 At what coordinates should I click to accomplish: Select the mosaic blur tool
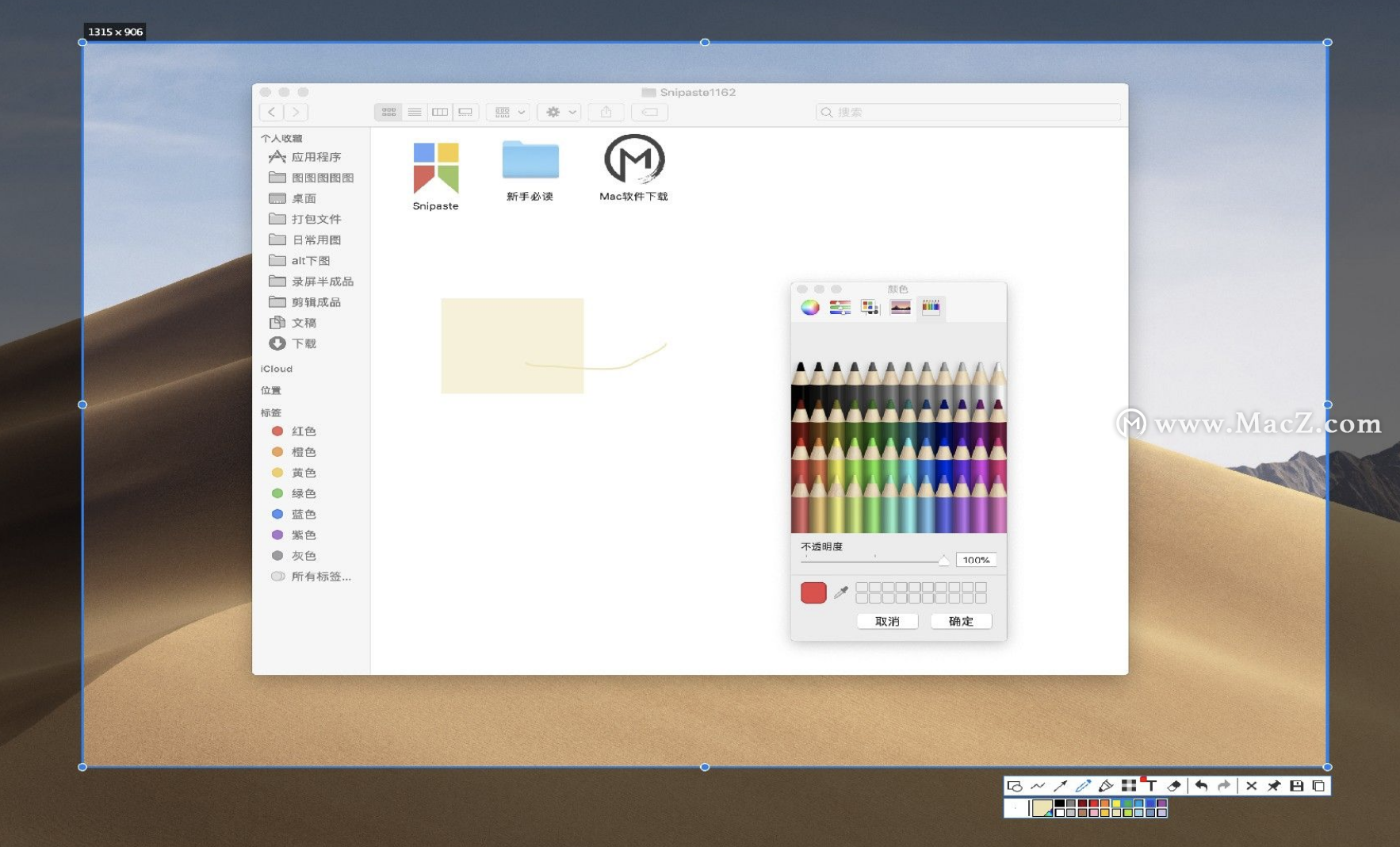pos(1129,786)
